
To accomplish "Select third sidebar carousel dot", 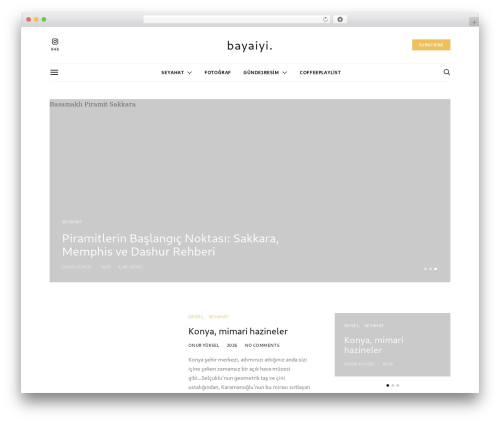I will tap(398, 385).
